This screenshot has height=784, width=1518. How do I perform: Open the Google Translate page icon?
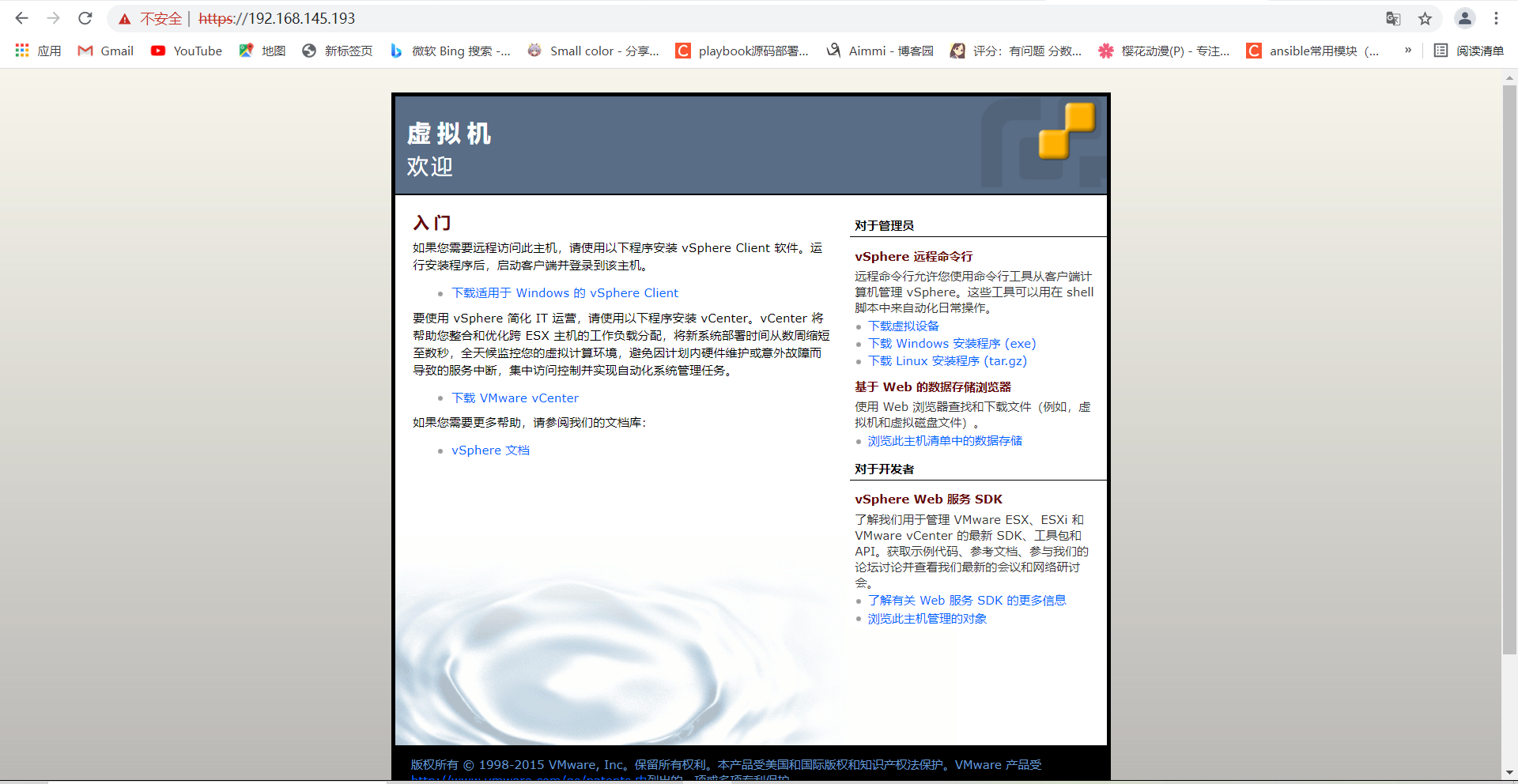point(1393,18)
